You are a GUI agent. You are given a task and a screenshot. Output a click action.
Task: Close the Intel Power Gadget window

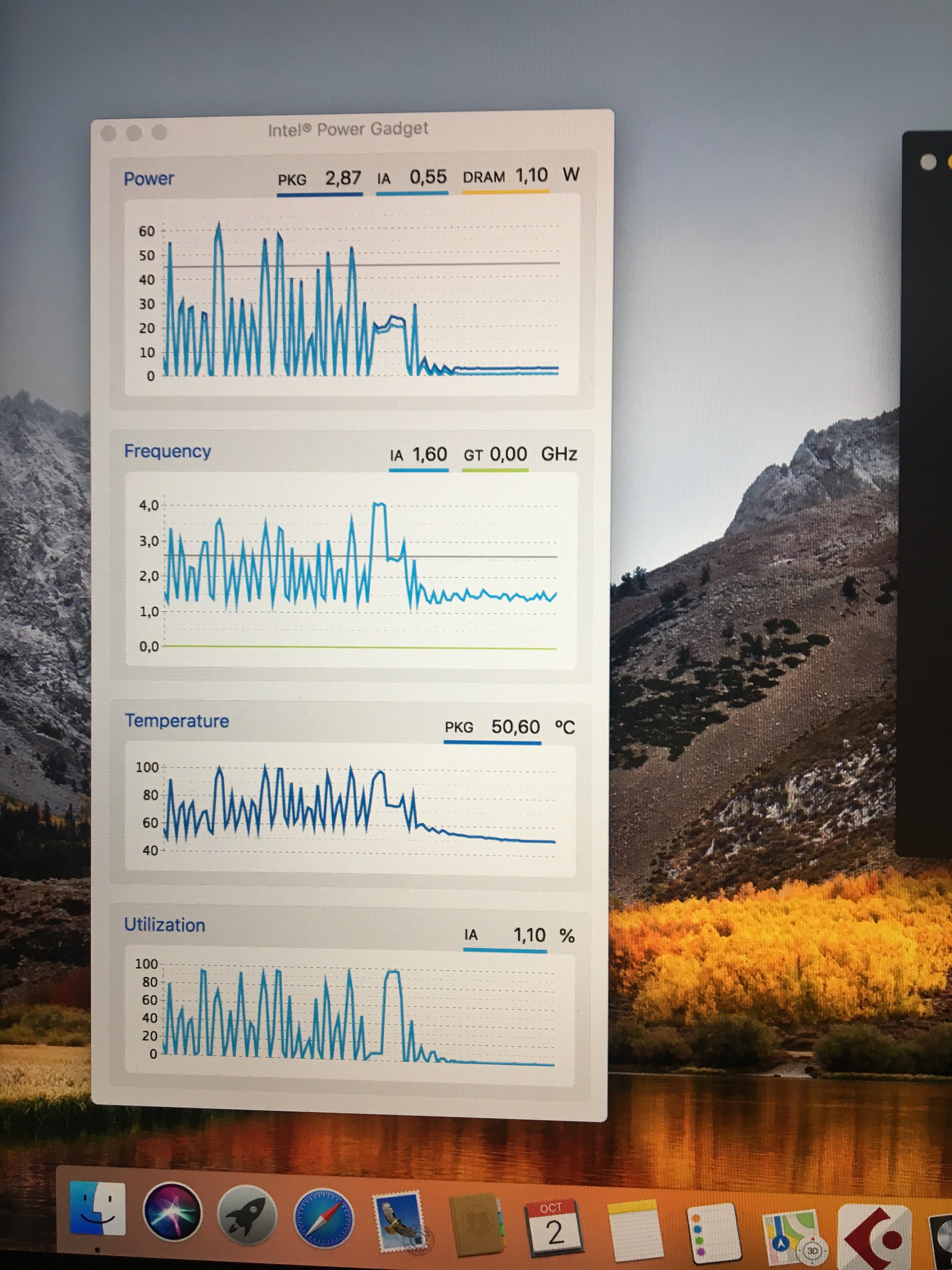click(109, 133)
